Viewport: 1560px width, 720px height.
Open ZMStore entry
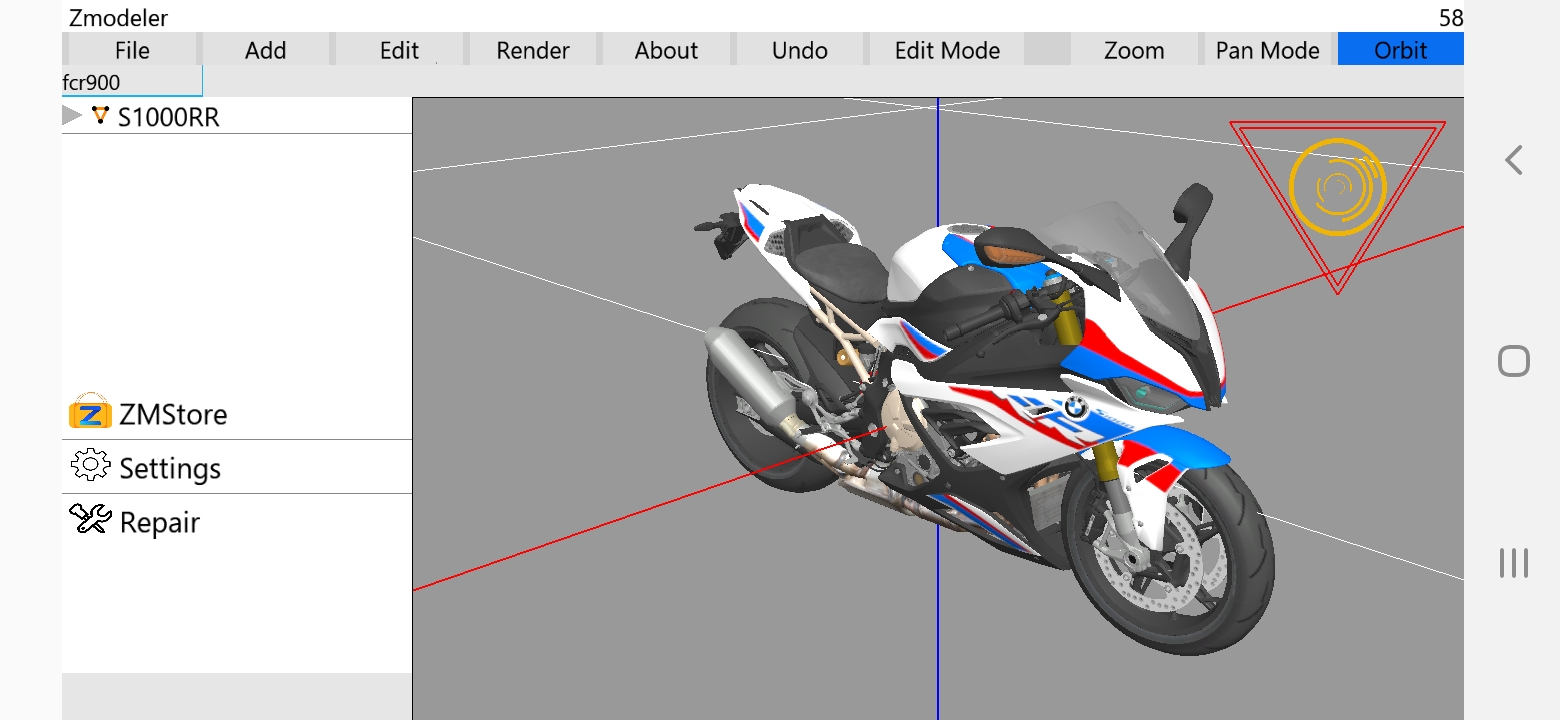pyautogui.click(x=237, y=413)
